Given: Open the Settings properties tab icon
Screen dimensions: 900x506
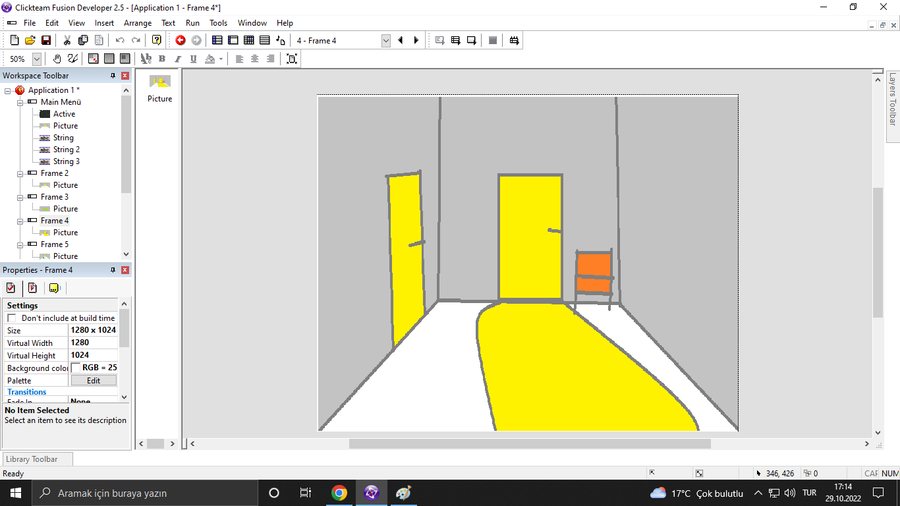Looking at the screenshot, I should (x=11, y=288).
